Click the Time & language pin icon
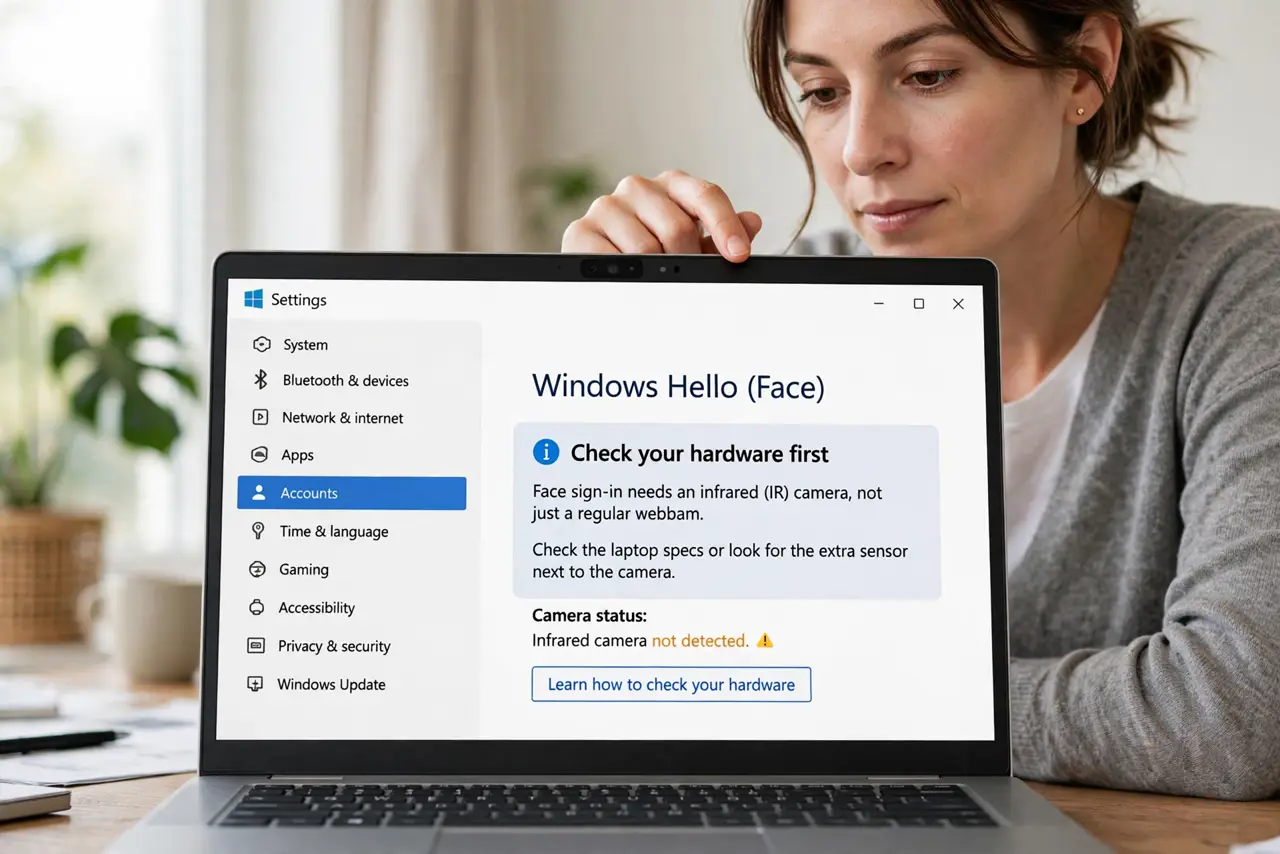 click(x=258, y=531)
